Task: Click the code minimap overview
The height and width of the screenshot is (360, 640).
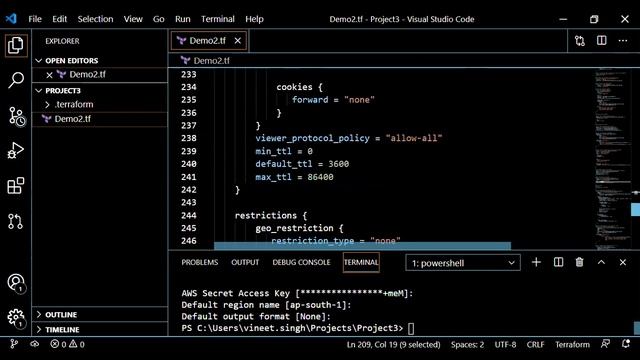Action: [612, 158]
